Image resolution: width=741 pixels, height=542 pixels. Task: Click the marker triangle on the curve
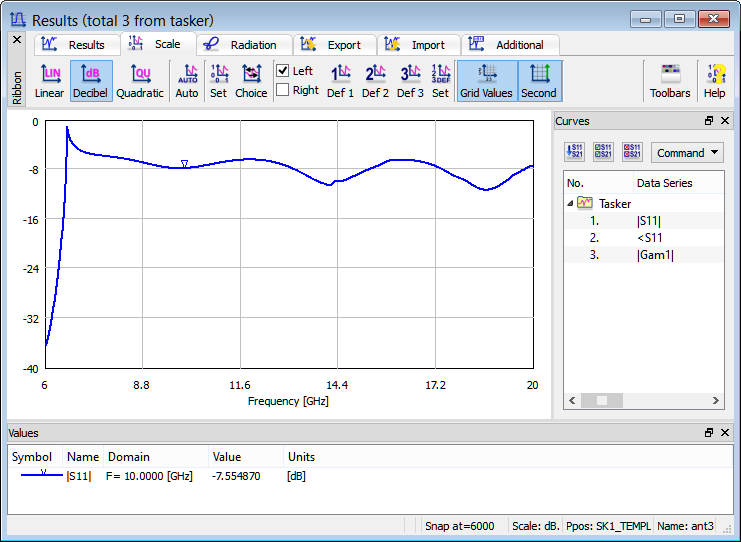pyautogui.click(x=184, y=164)
